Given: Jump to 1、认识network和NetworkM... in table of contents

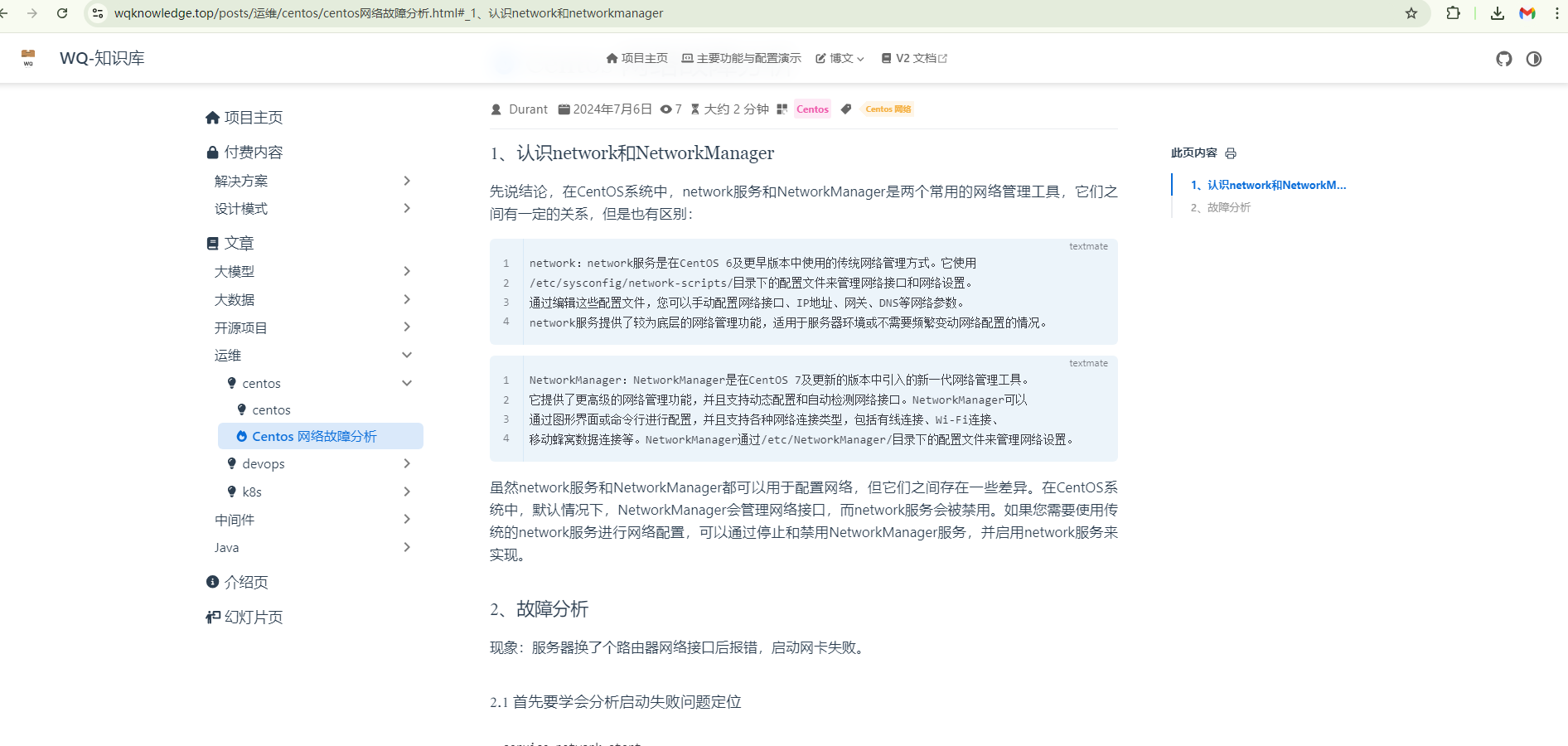Looking at the screenshot, I should tap(1268, 185).
